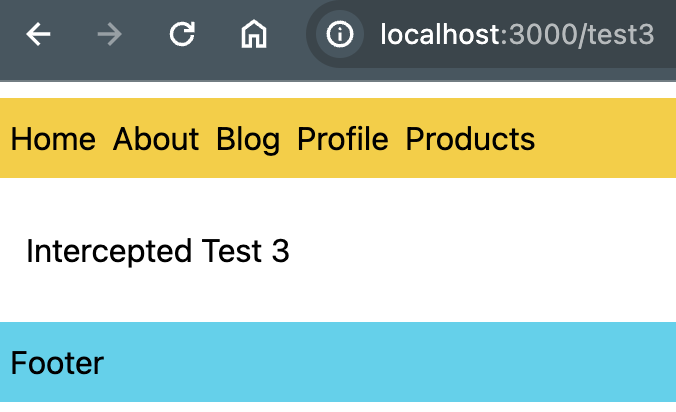The image size is (676, 412).
Task: Click the Footer label
Action: click(x=57, y=363)
